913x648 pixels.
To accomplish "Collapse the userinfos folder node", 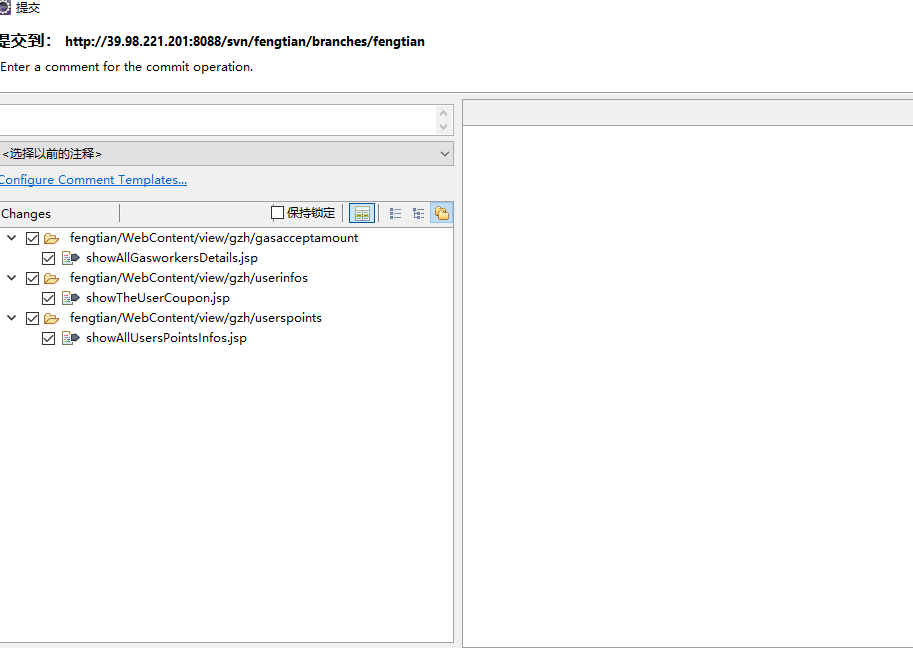I will click(x=11, y=278).
